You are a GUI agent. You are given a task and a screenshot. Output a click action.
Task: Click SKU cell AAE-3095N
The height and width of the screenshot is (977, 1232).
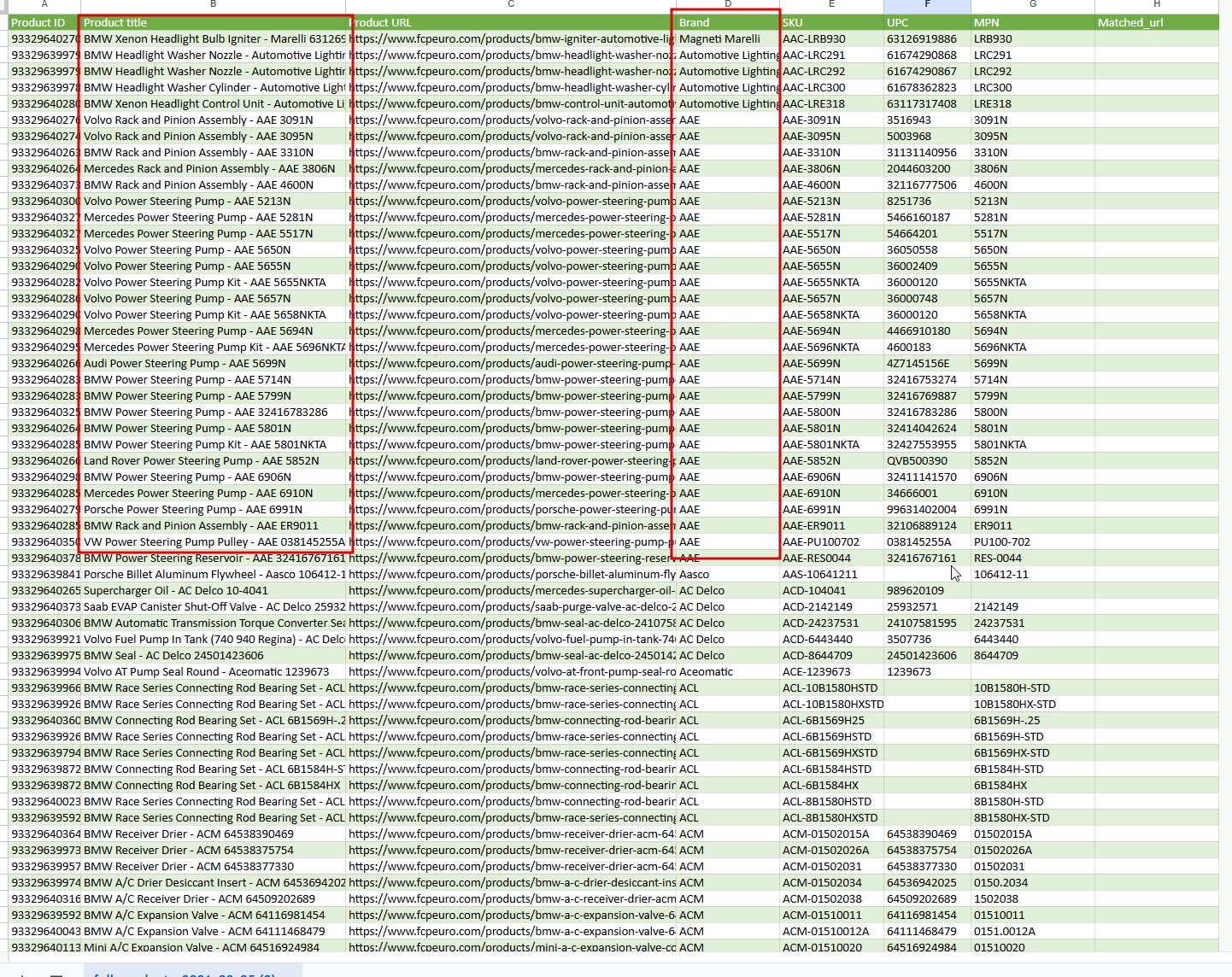[832, 136]
